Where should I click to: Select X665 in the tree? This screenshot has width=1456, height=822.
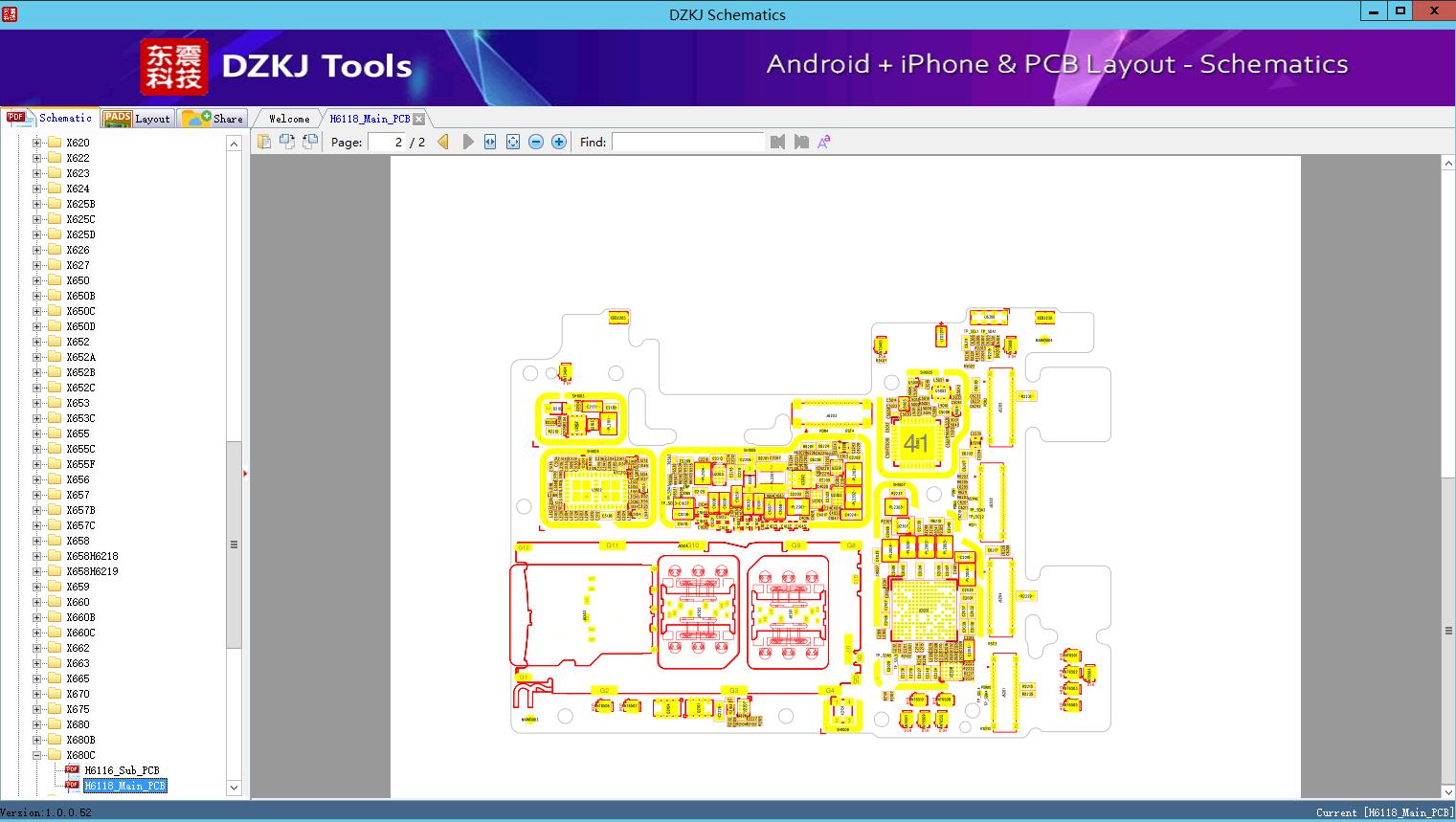click(78, 678)
